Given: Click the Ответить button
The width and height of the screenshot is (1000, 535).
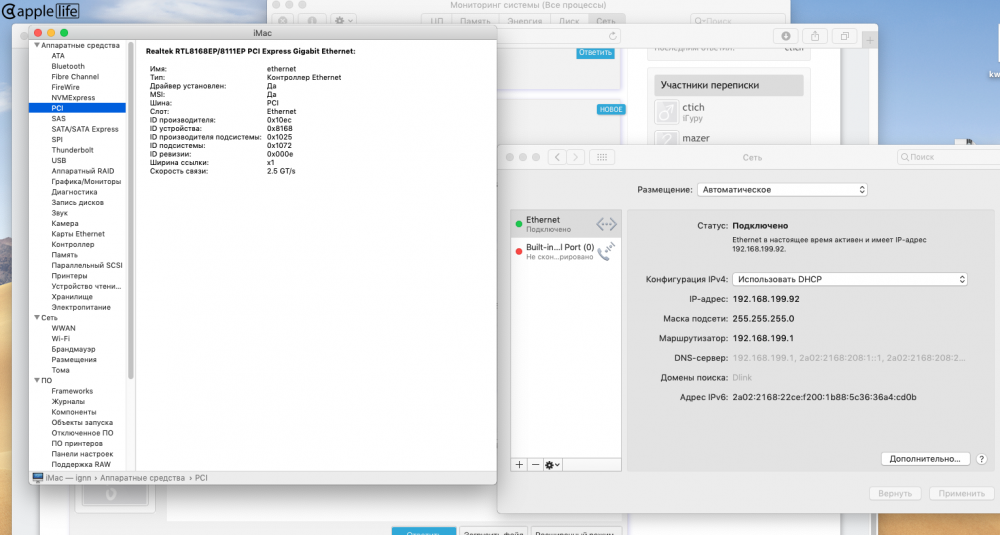Looking at the screenshot, I should [595, 52].
